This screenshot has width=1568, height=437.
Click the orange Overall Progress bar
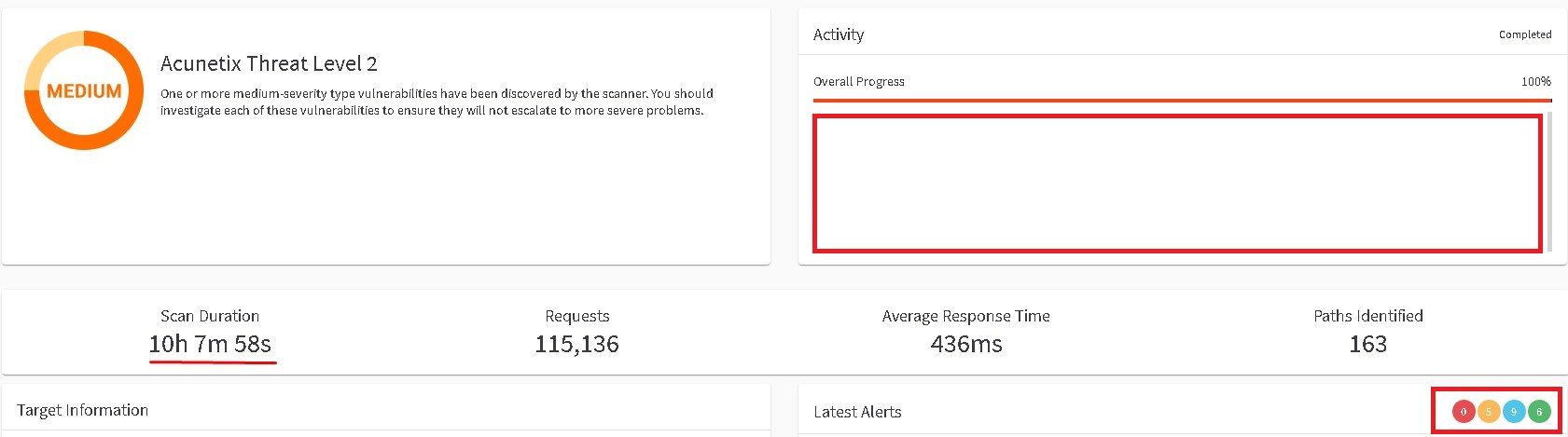[1182, 100]
